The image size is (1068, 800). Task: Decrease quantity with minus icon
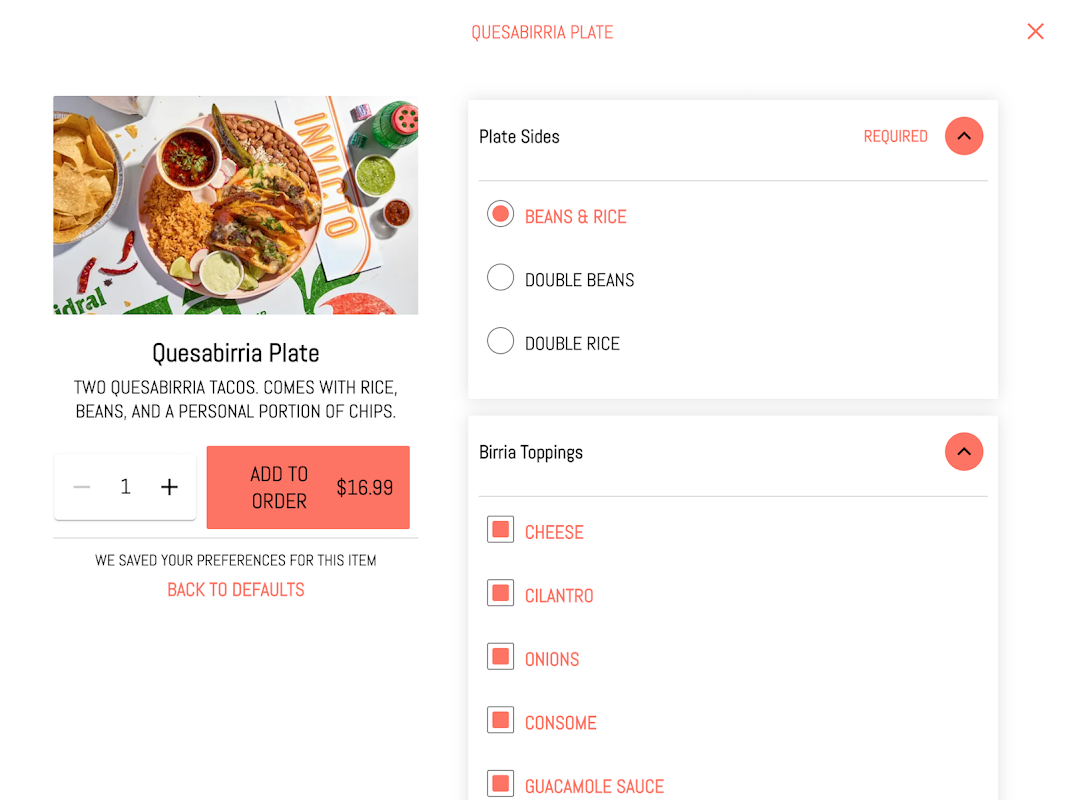coord(82,487)
